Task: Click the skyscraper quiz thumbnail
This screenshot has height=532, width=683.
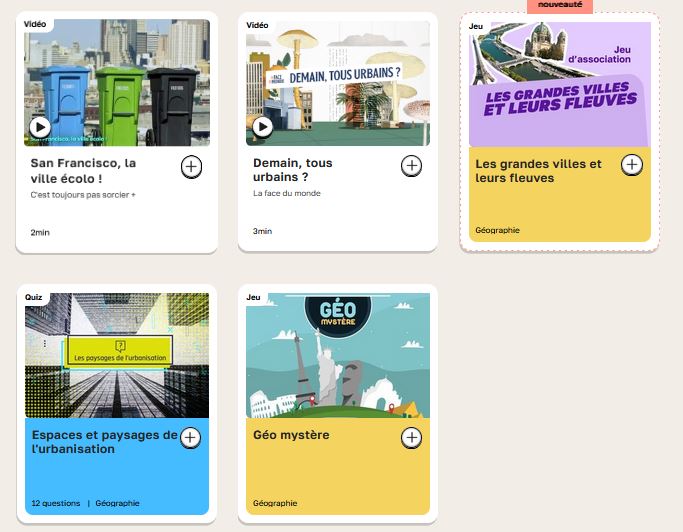Action: pyautogui.click(x=117, y=355)
